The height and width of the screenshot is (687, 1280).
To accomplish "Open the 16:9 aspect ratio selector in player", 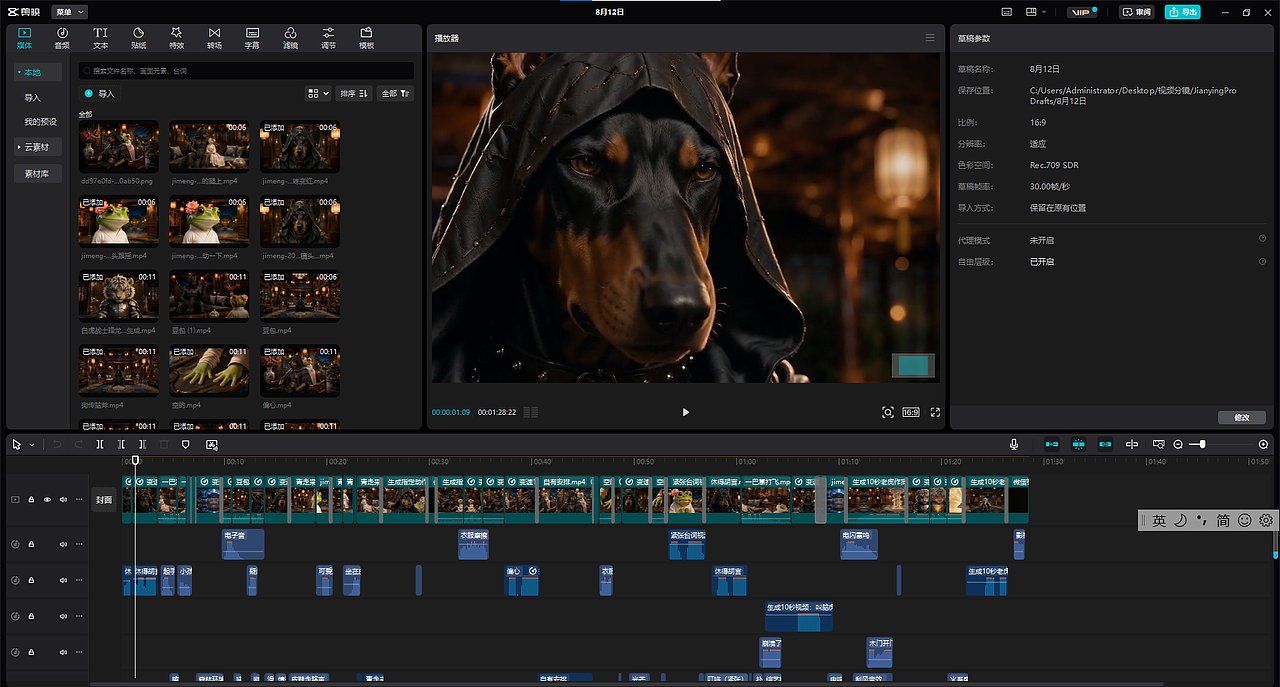I will point(911,412).
